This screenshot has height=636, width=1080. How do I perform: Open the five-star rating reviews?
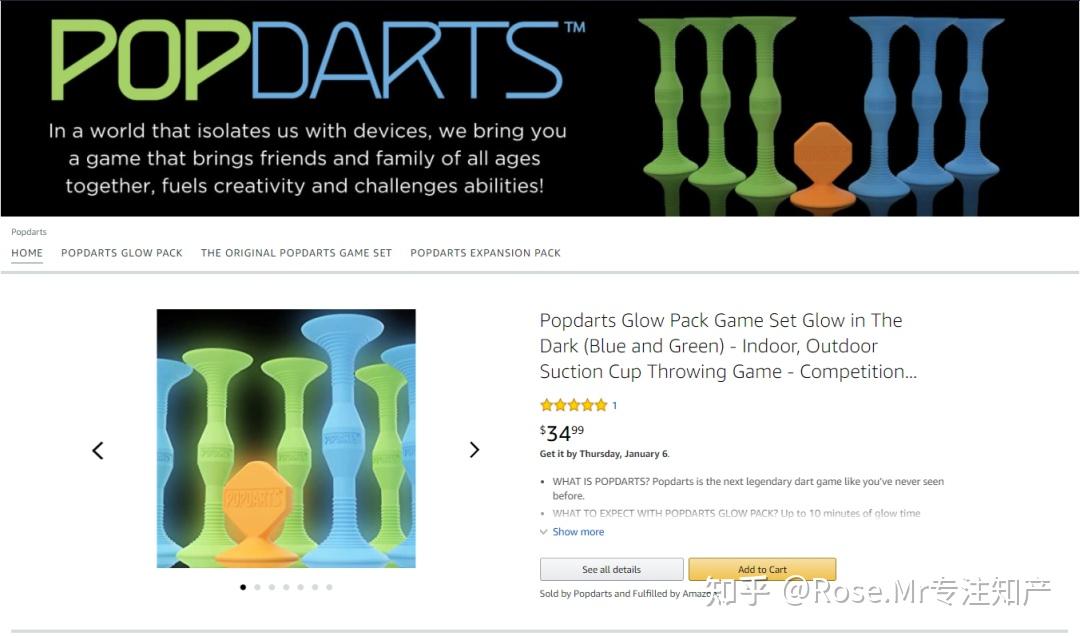[x=574, y=405]
